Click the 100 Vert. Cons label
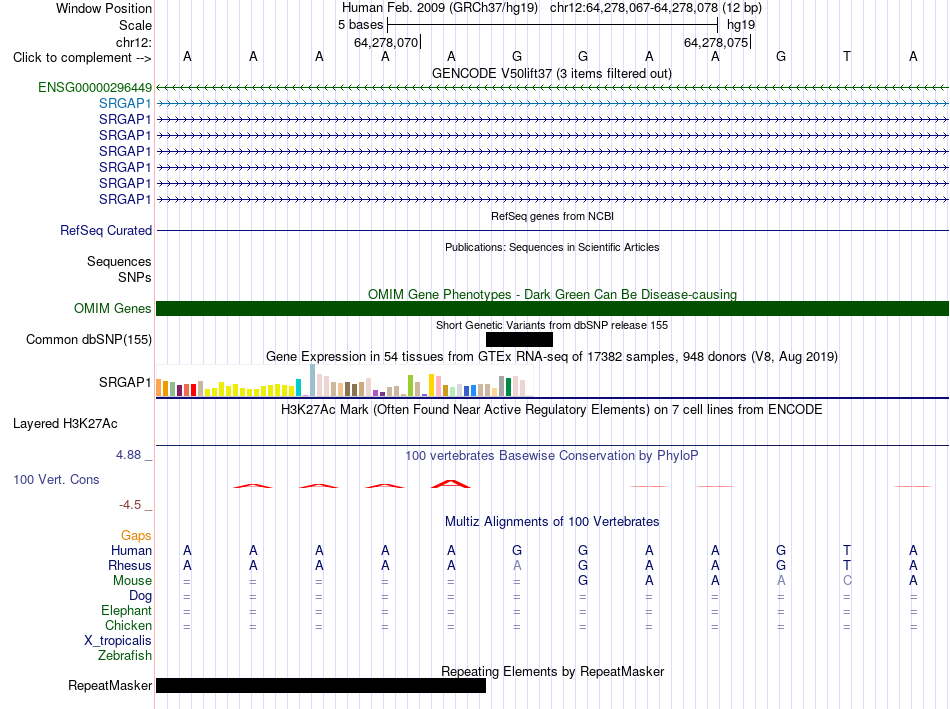Viewport: 950px width, 709px height. tap(56, 479)
